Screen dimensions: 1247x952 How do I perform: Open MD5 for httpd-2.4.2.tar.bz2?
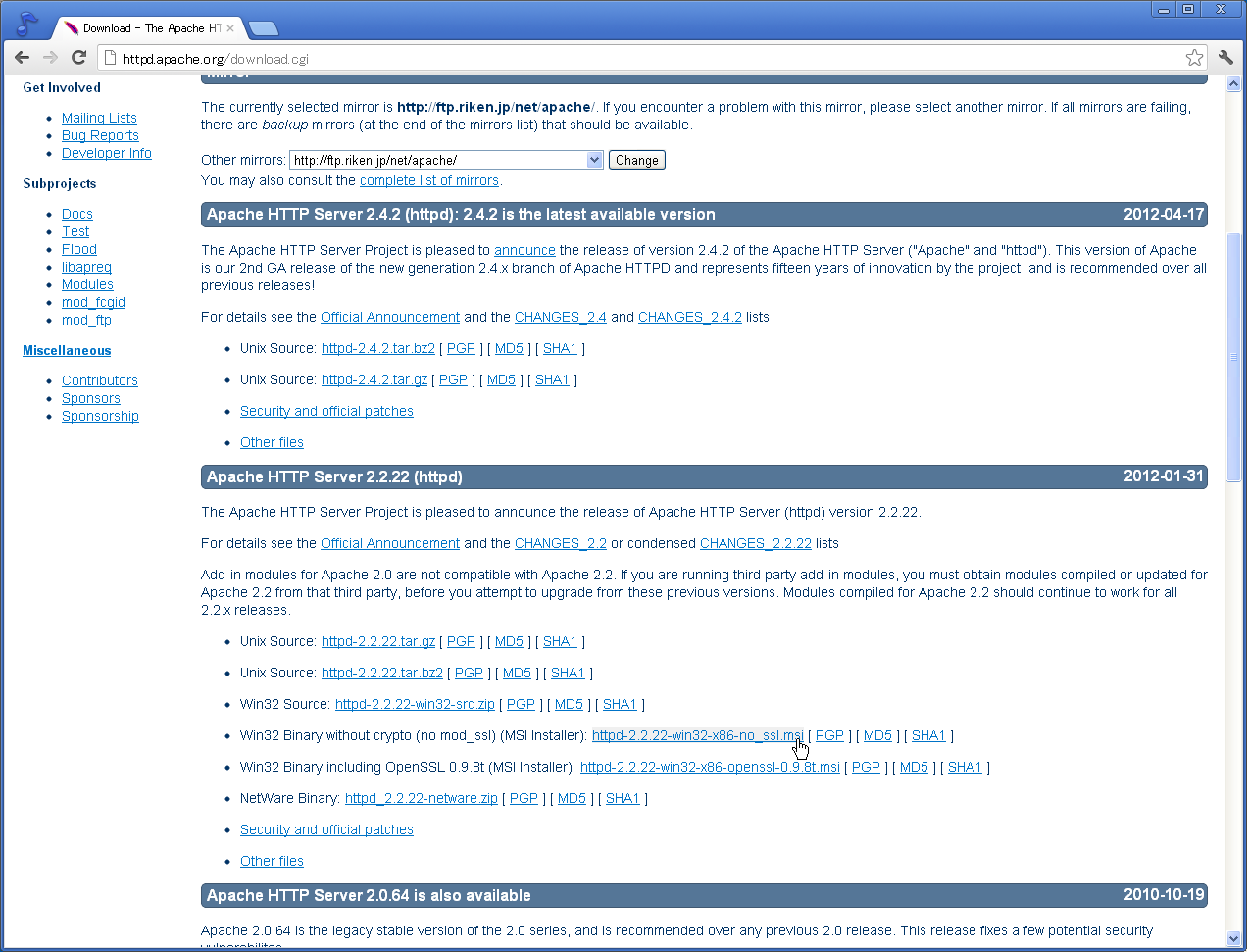pyautogui.click(x=509, y=348)
